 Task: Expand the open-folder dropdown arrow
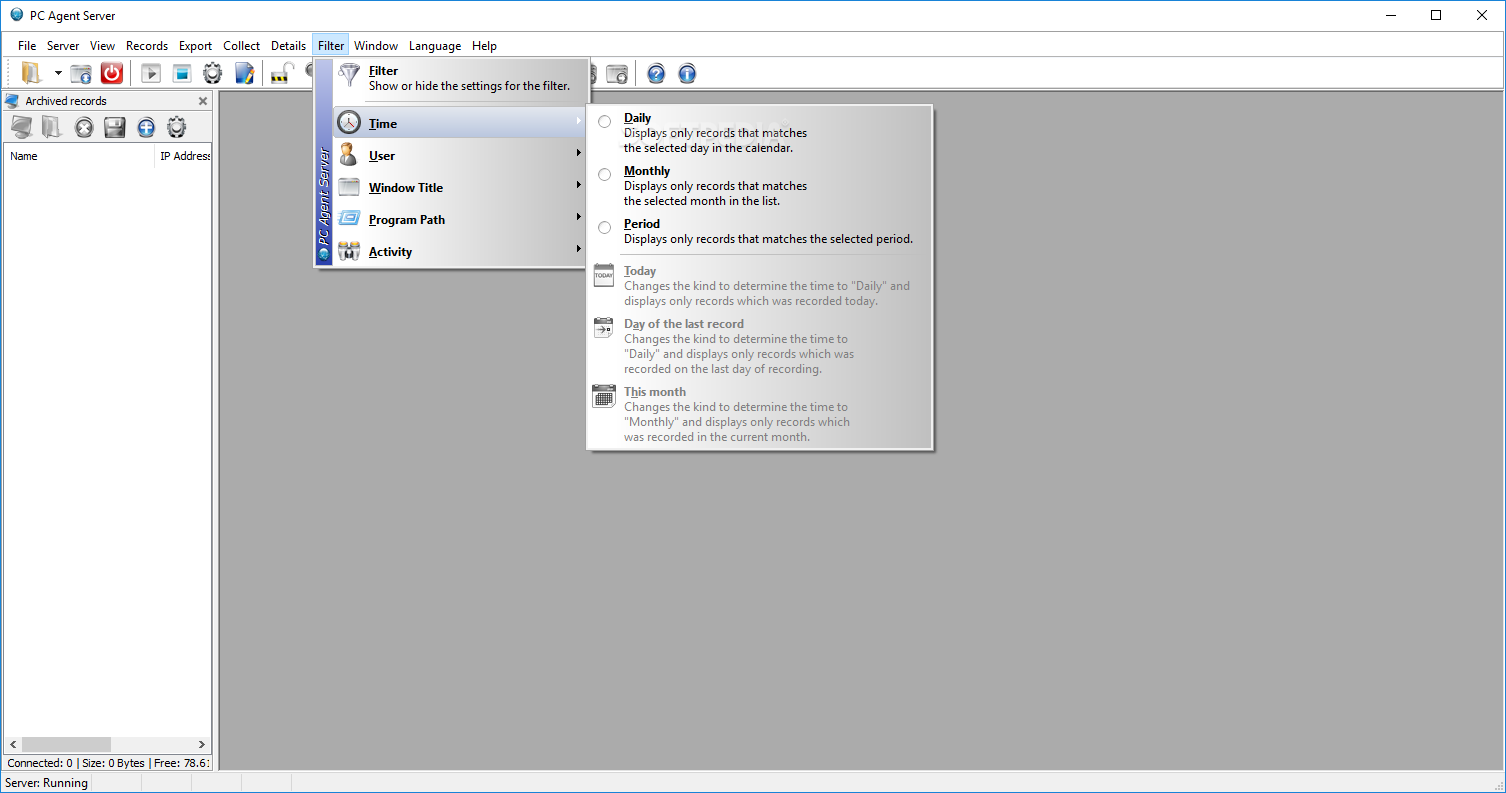click(x=58, y=73)
